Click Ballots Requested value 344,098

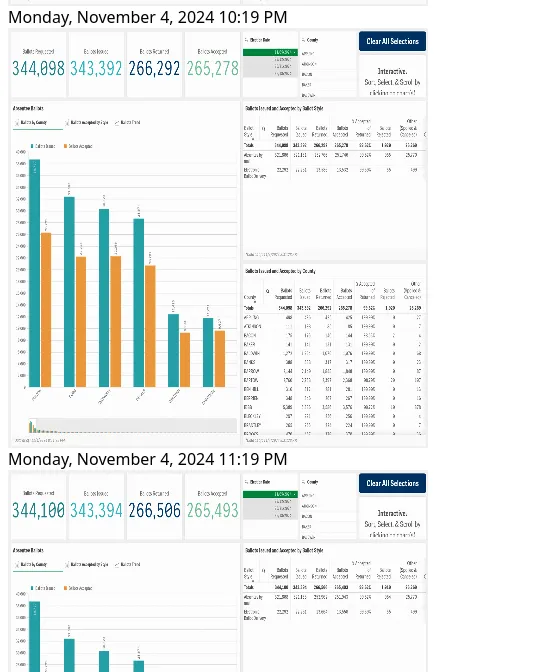pos(38,69)
